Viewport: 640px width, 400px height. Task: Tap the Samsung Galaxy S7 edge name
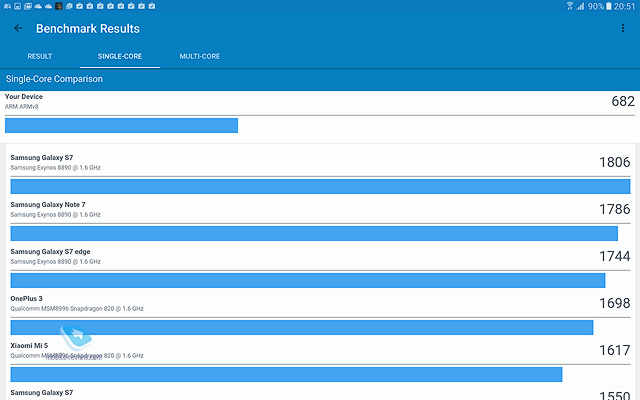tap(50, 251)
